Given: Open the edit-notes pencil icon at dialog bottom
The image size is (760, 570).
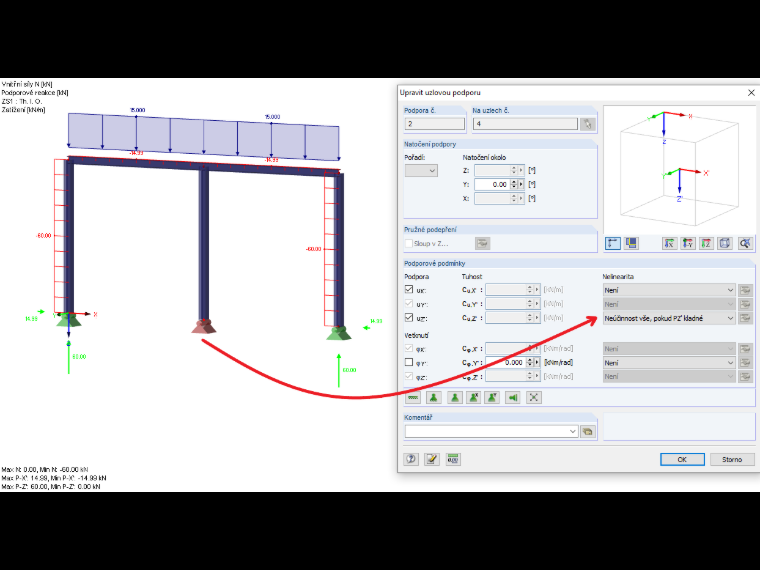Looking at the screenshot, I should coord(432,459).
